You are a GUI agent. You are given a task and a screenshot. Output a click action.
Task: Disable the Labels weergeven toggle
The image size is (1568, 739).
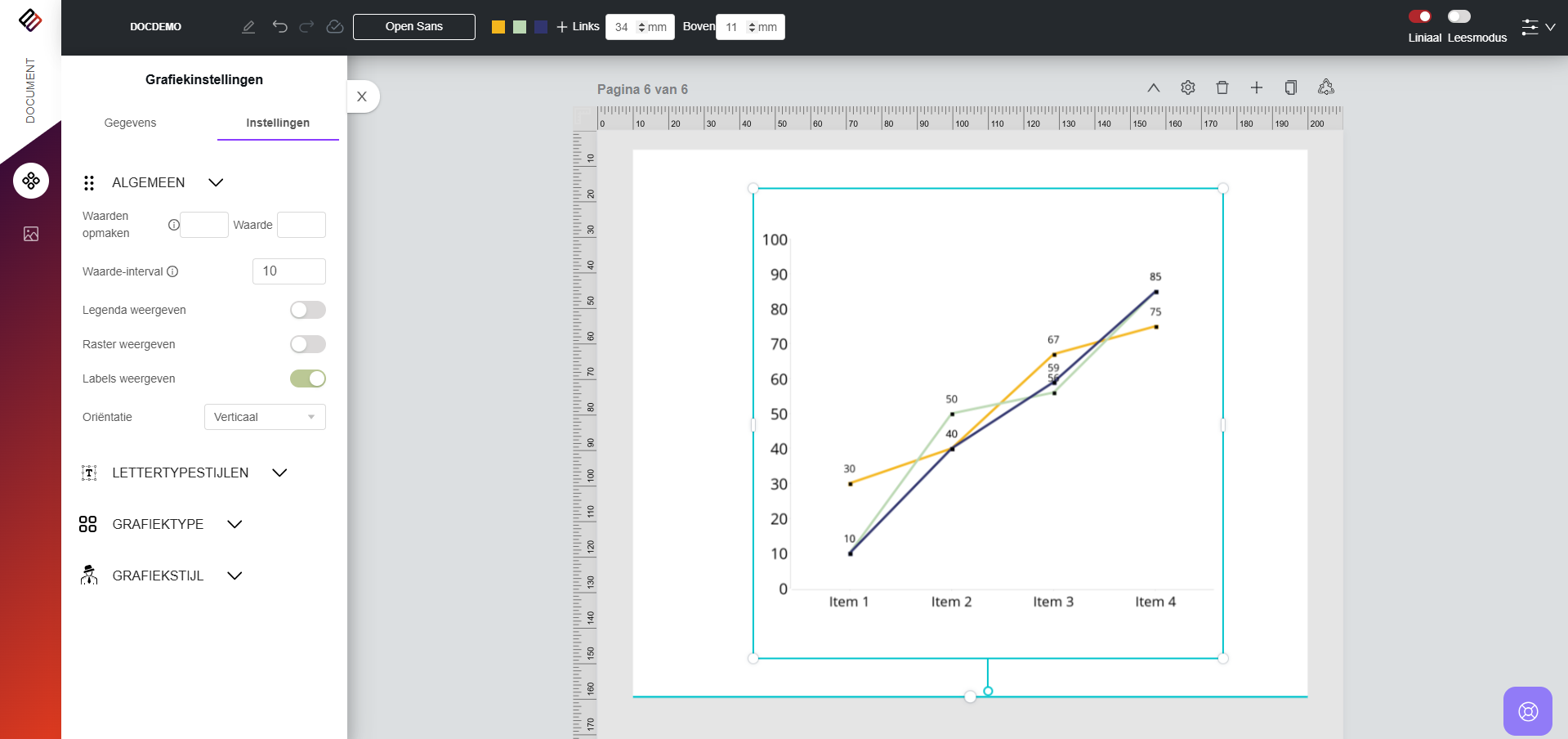(x=308, y=378)
